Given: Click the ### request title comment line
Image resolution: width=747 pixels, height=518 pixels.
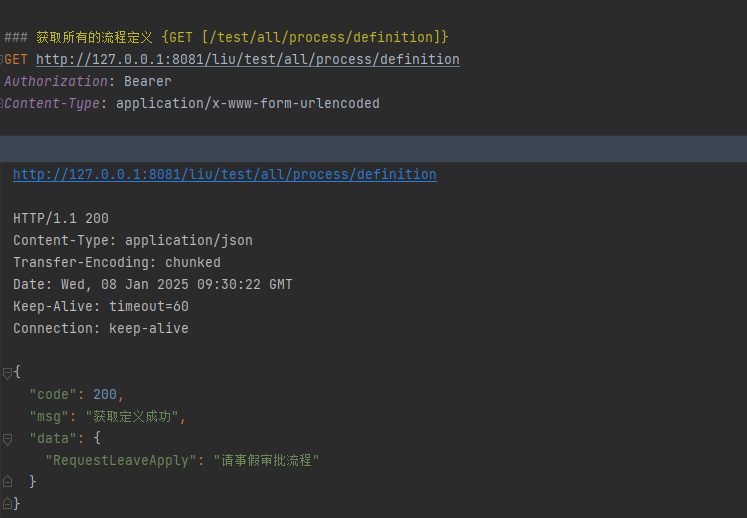Looking at the screenshot, I should 226,37.
